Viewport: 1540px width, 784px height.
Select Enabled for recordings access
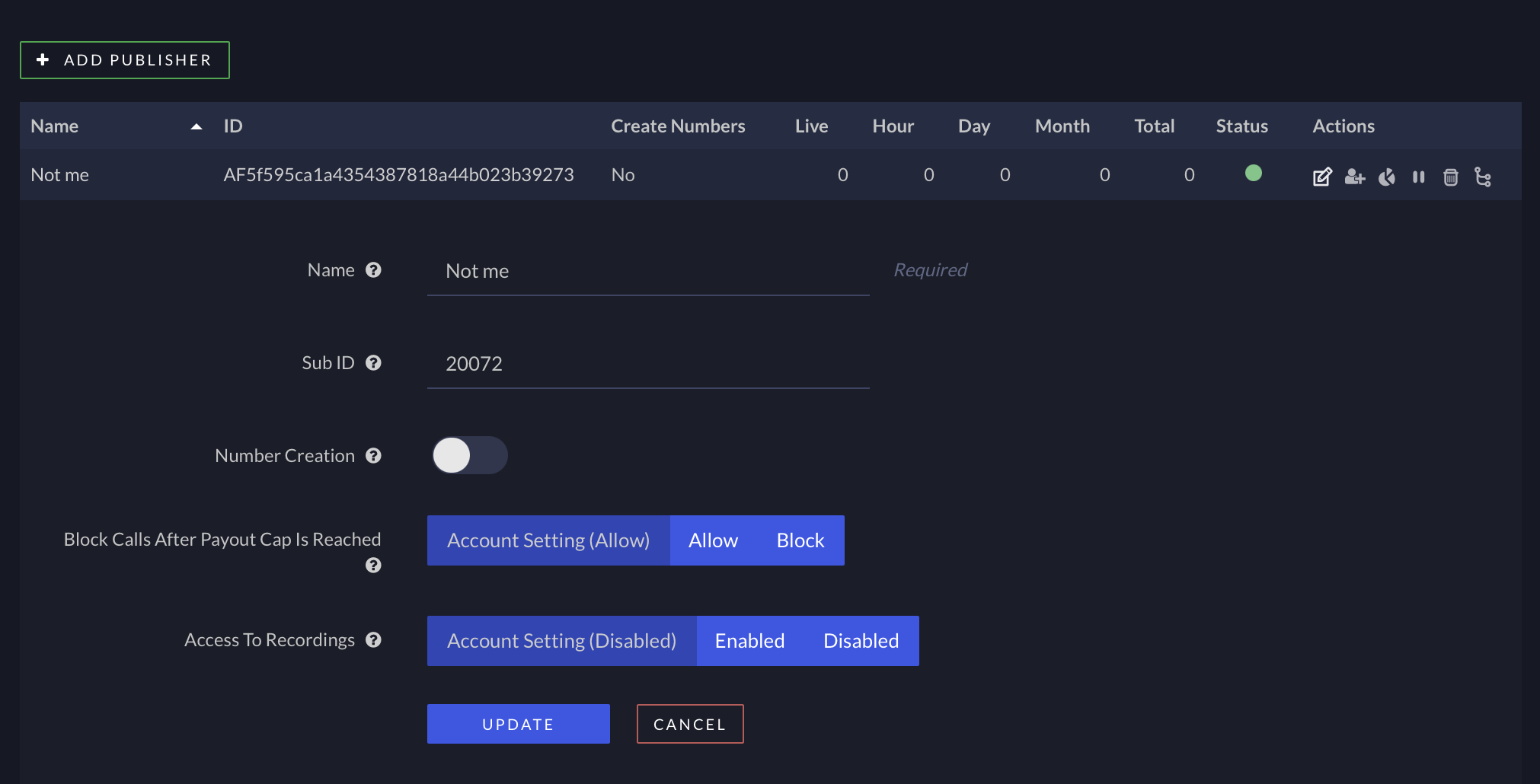[x=750, y=641]
